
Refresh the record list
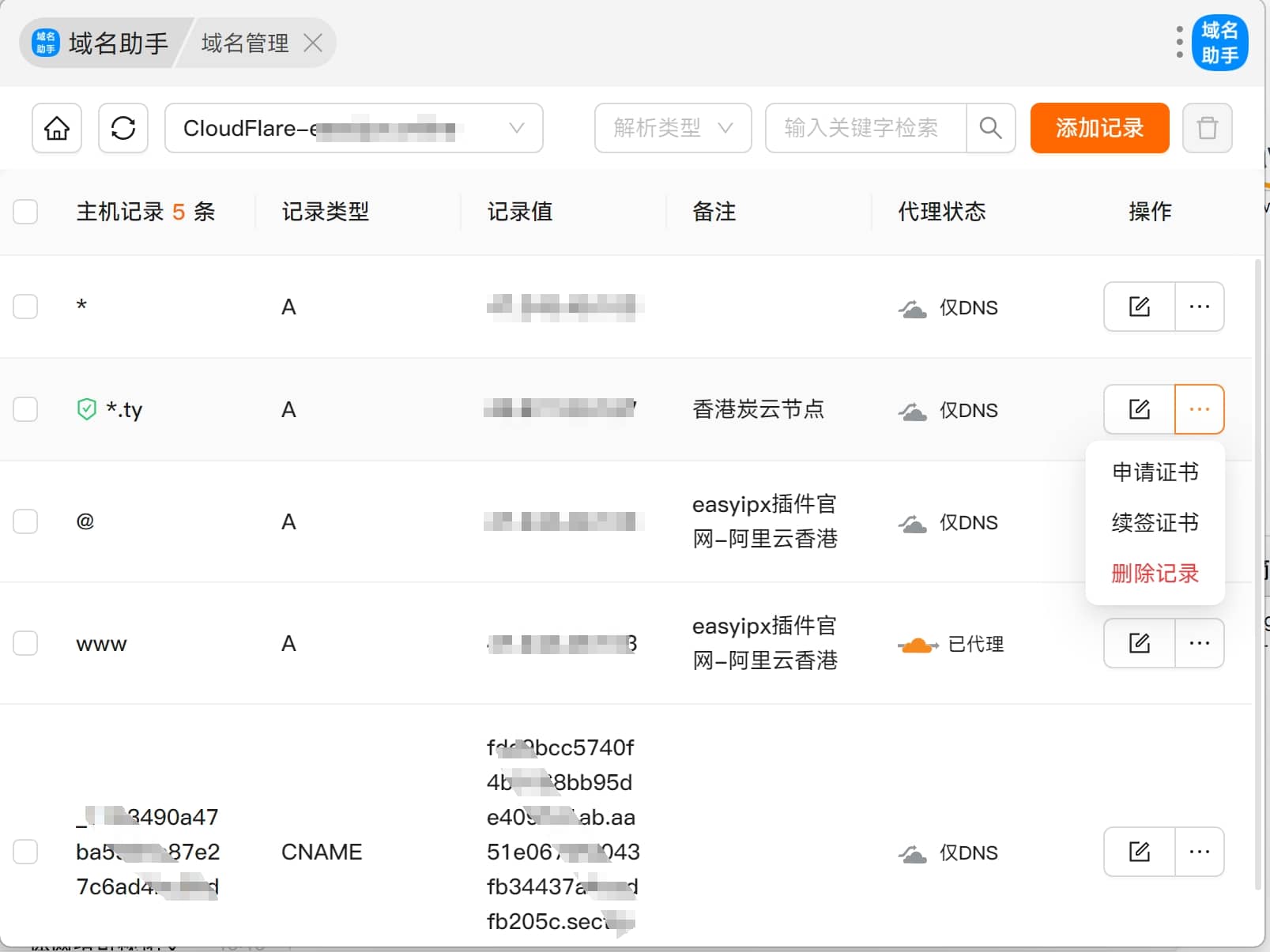pos(123,128)
